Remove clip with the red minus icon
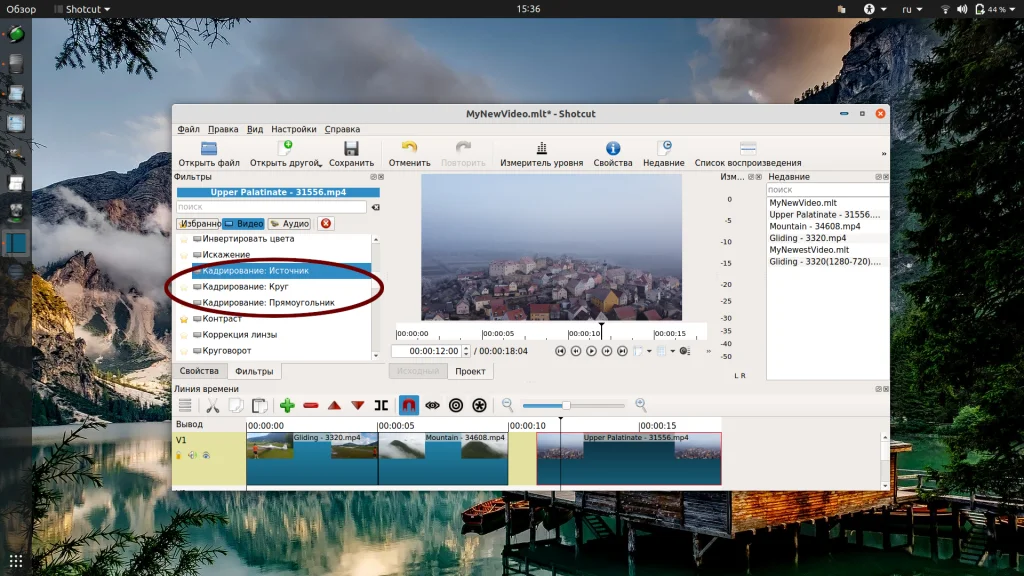Image resolution: width=1024 pixels, height=576 pixels. (x=311, y=405)
